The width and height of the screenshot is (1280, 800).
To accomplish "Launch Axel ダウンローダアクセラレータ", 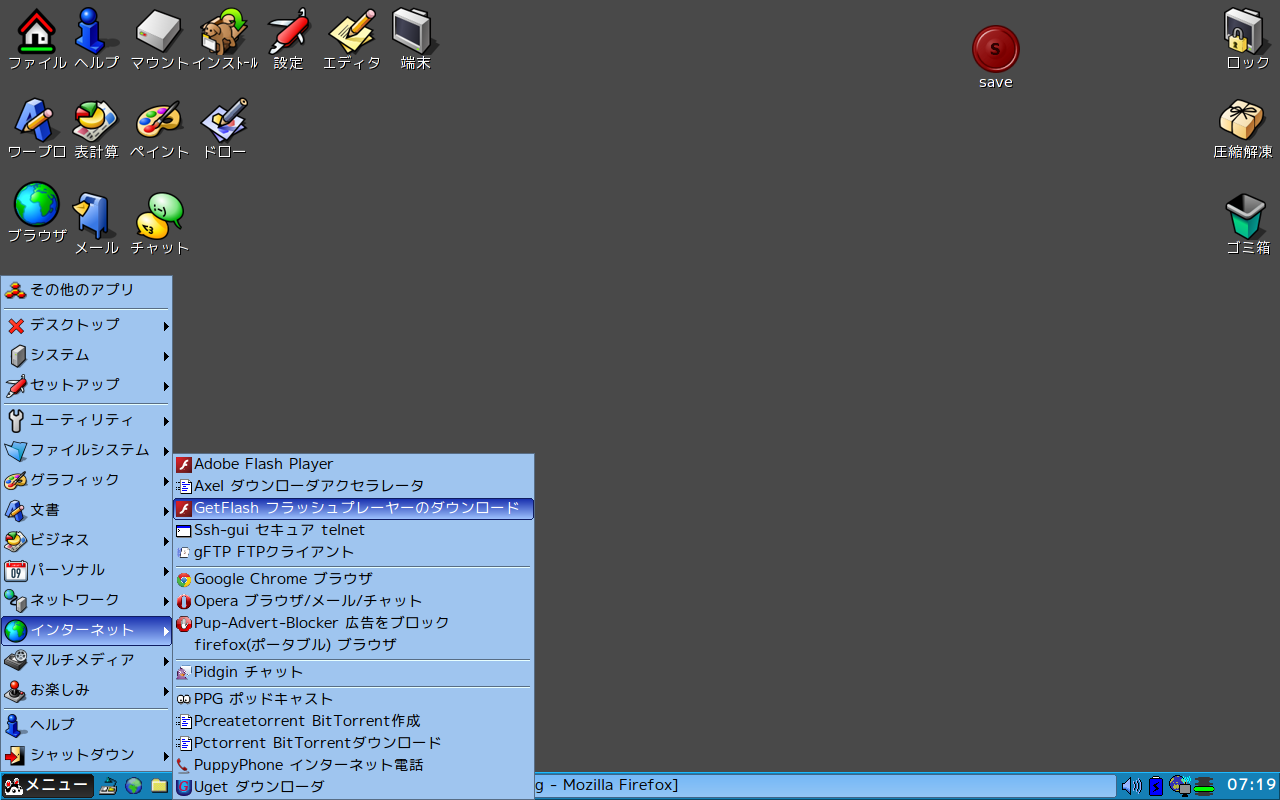I will [x=354, y=486].
